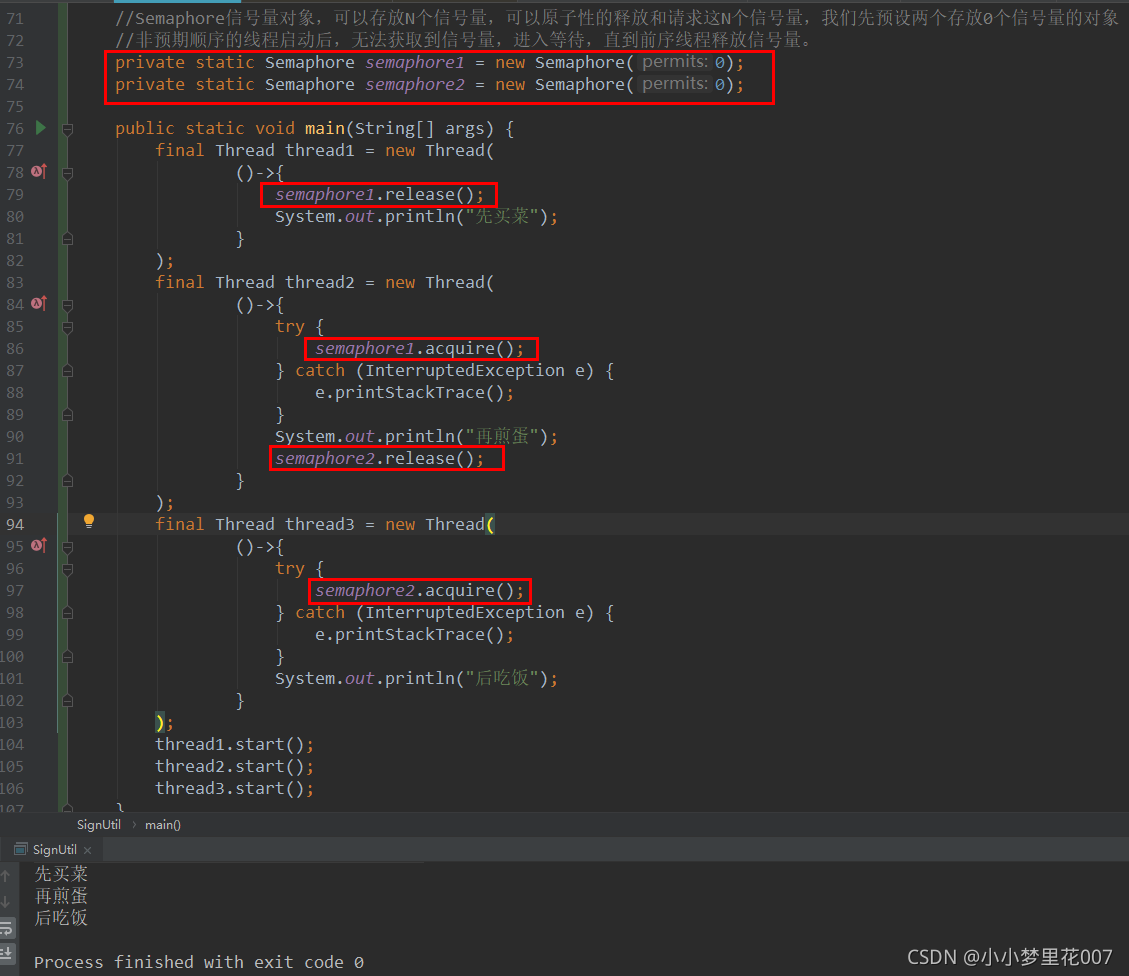Collapse the try block fold at line 96
The width and height of the screenshot is (1129, 976).
coord(68,569)
